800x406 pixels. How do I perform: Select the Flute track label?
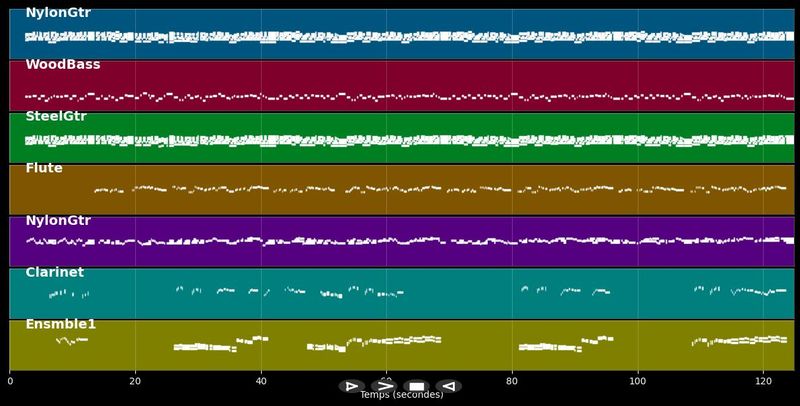pos(44,169)
